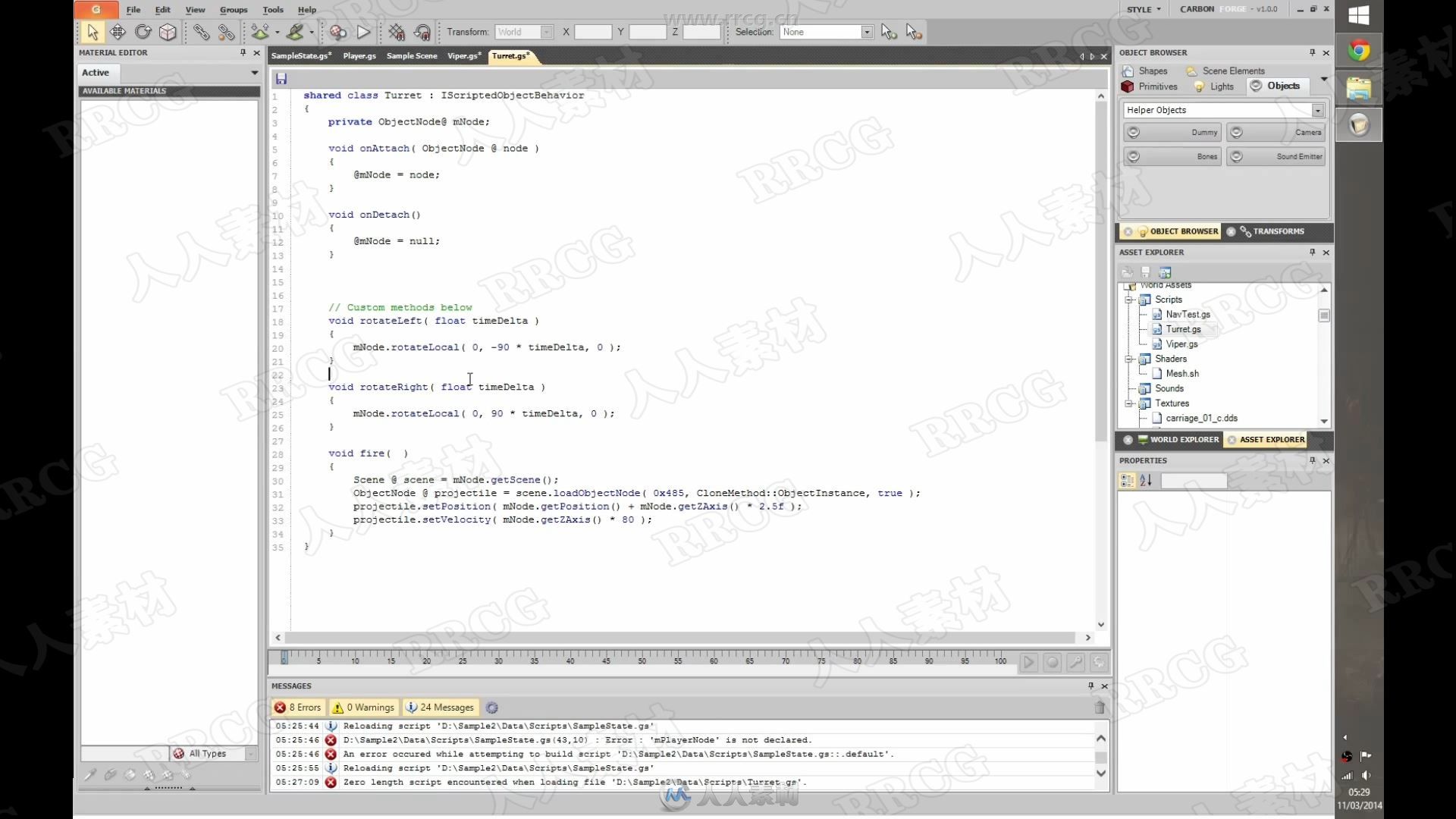Toggle categorized view in Properties panel
This screenshot has height=819, width=1456.
[x=1127, y=481]
